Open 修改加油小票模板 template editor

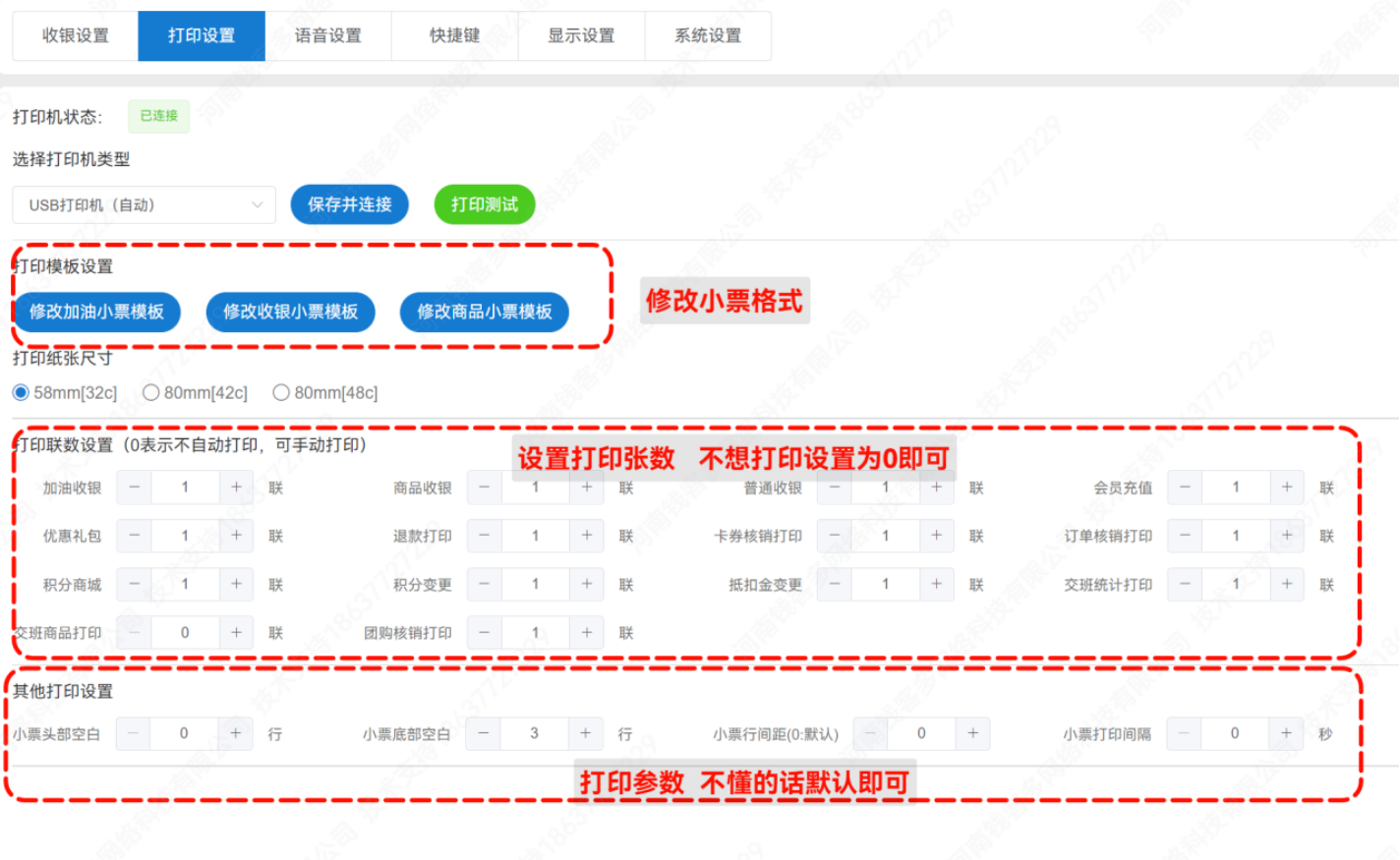tap(96, 312)
